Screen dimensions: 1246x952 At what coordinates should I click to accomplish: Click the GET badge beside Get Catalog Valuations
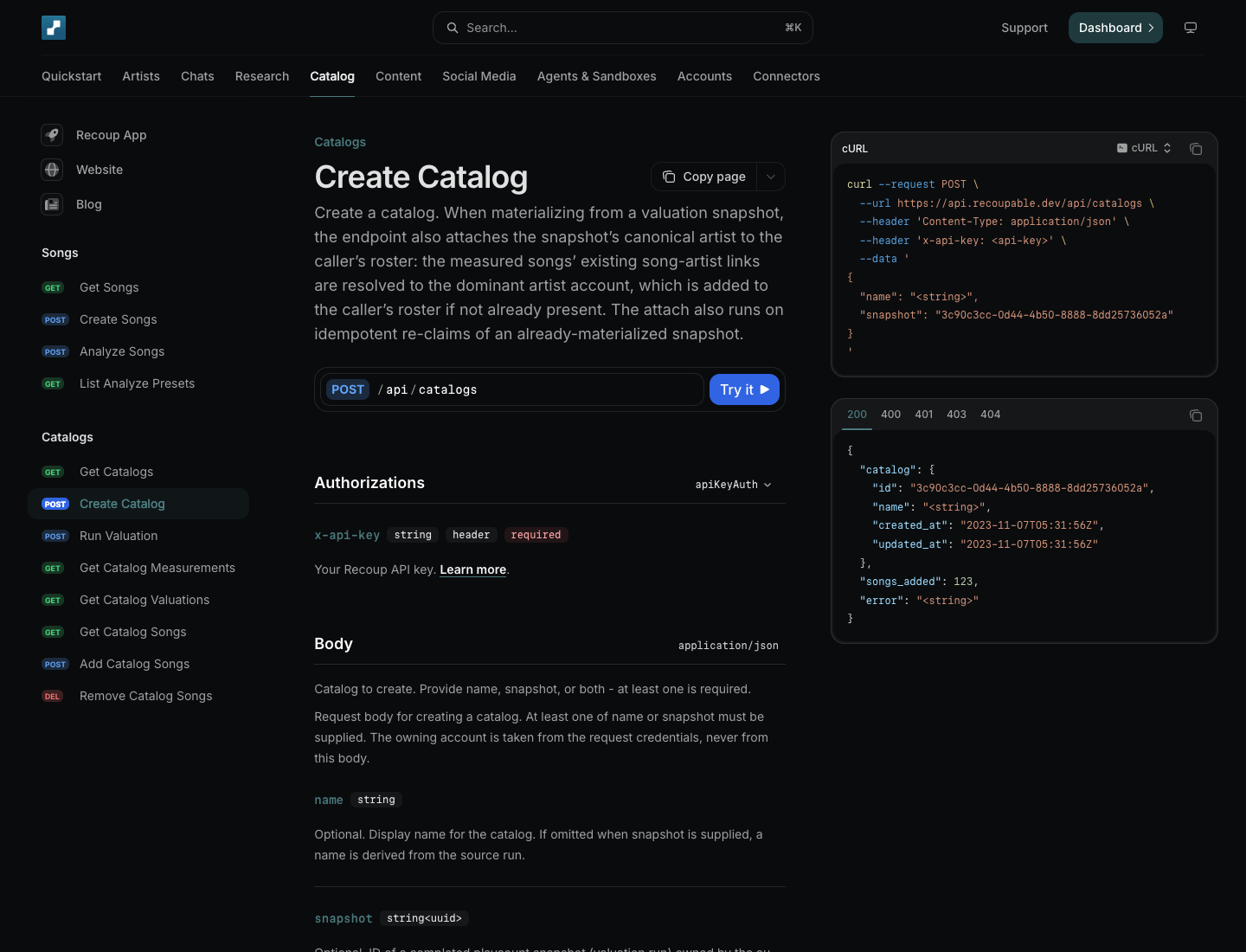coord(53,600)
